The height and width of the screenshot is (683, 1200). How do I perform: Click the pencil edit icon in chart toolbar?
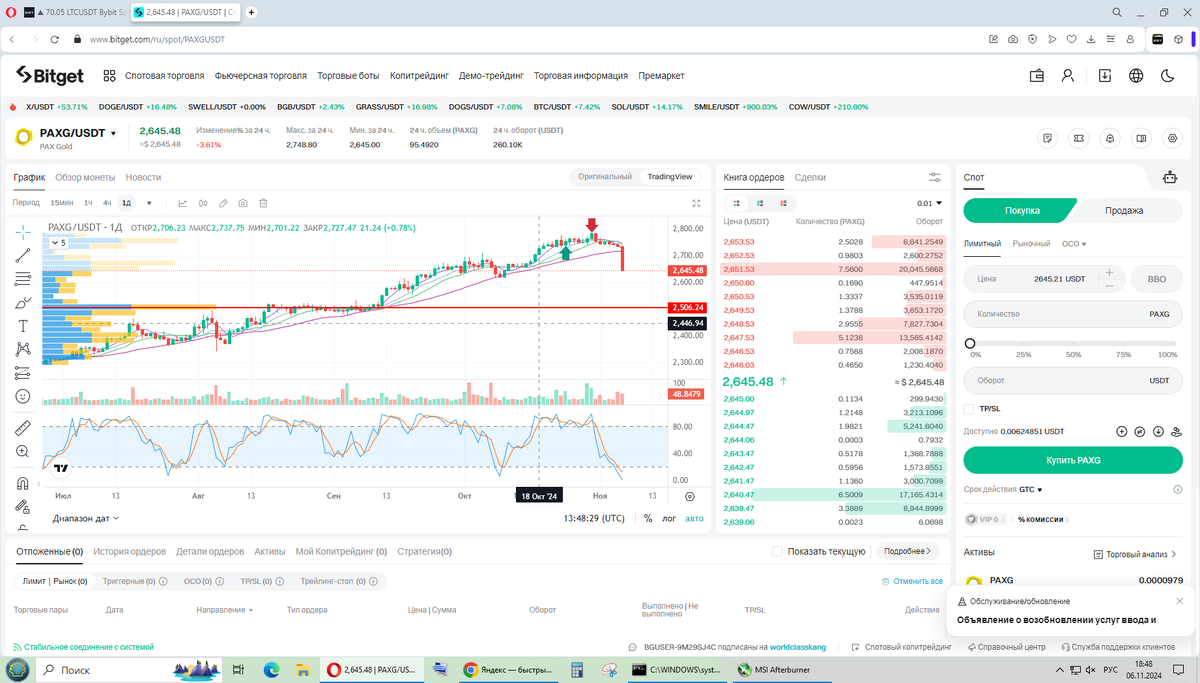tap(223, 203)
